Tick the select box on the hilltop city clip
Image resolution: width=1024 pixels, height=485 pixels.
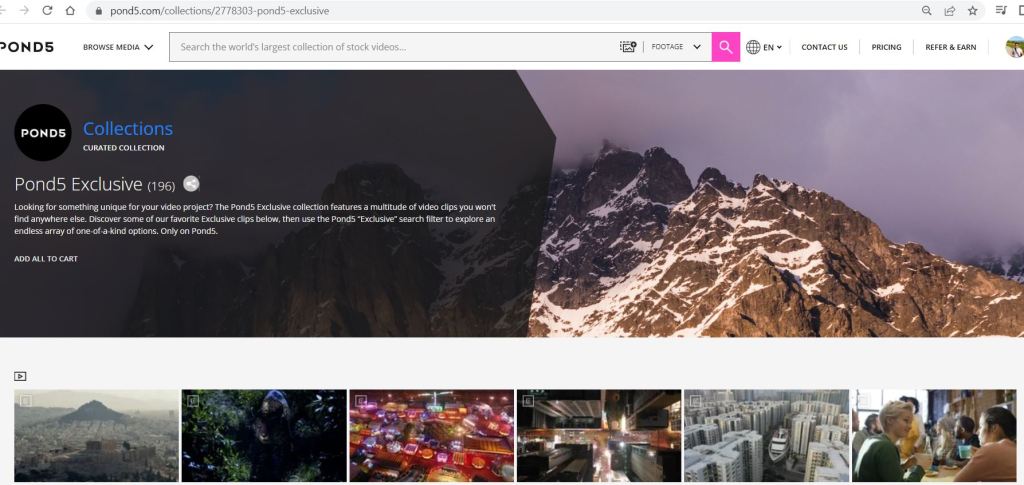click(26, 401)
